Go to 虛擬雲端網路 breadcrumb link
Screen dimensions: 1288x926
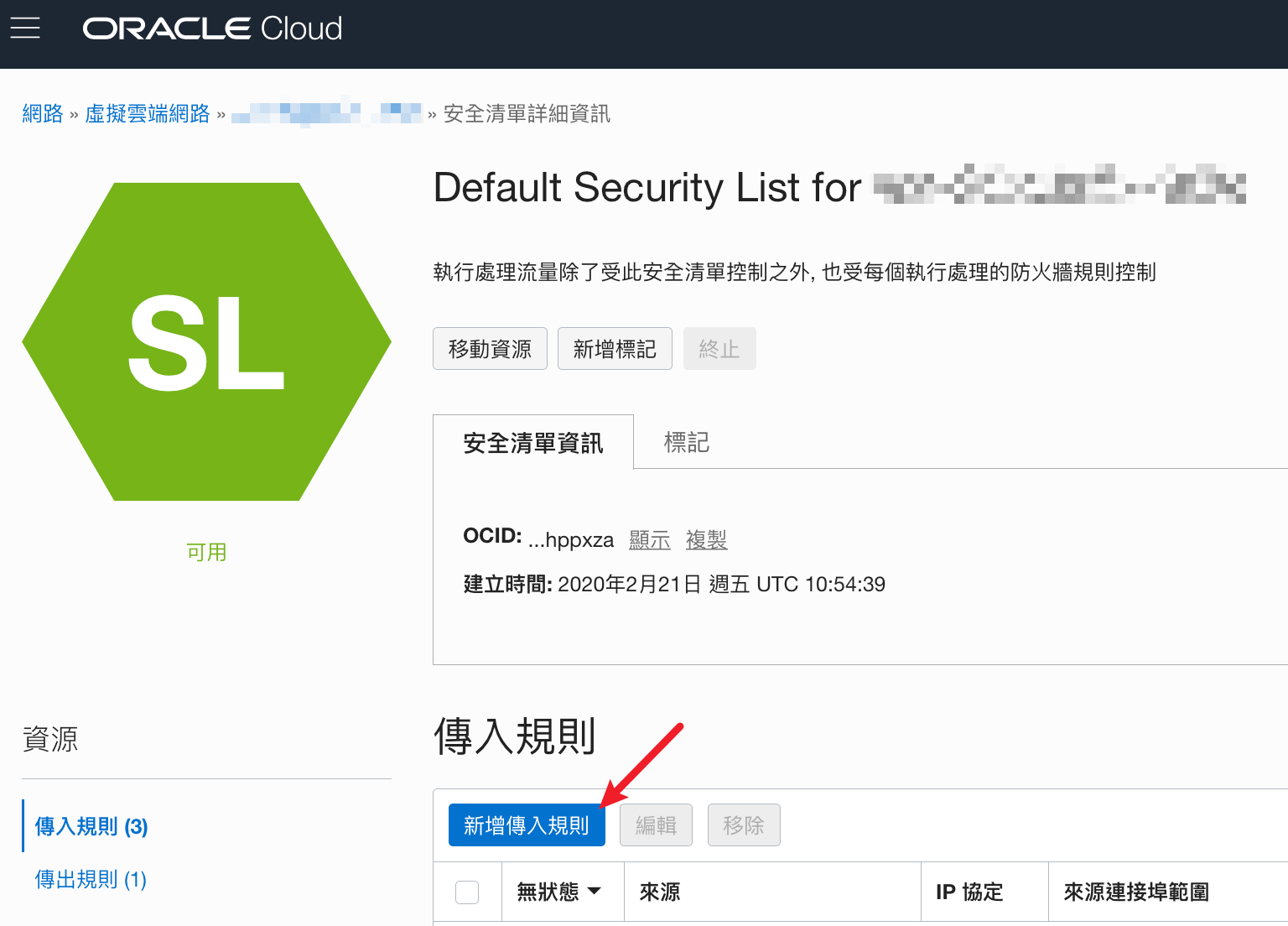coord(148,113)
